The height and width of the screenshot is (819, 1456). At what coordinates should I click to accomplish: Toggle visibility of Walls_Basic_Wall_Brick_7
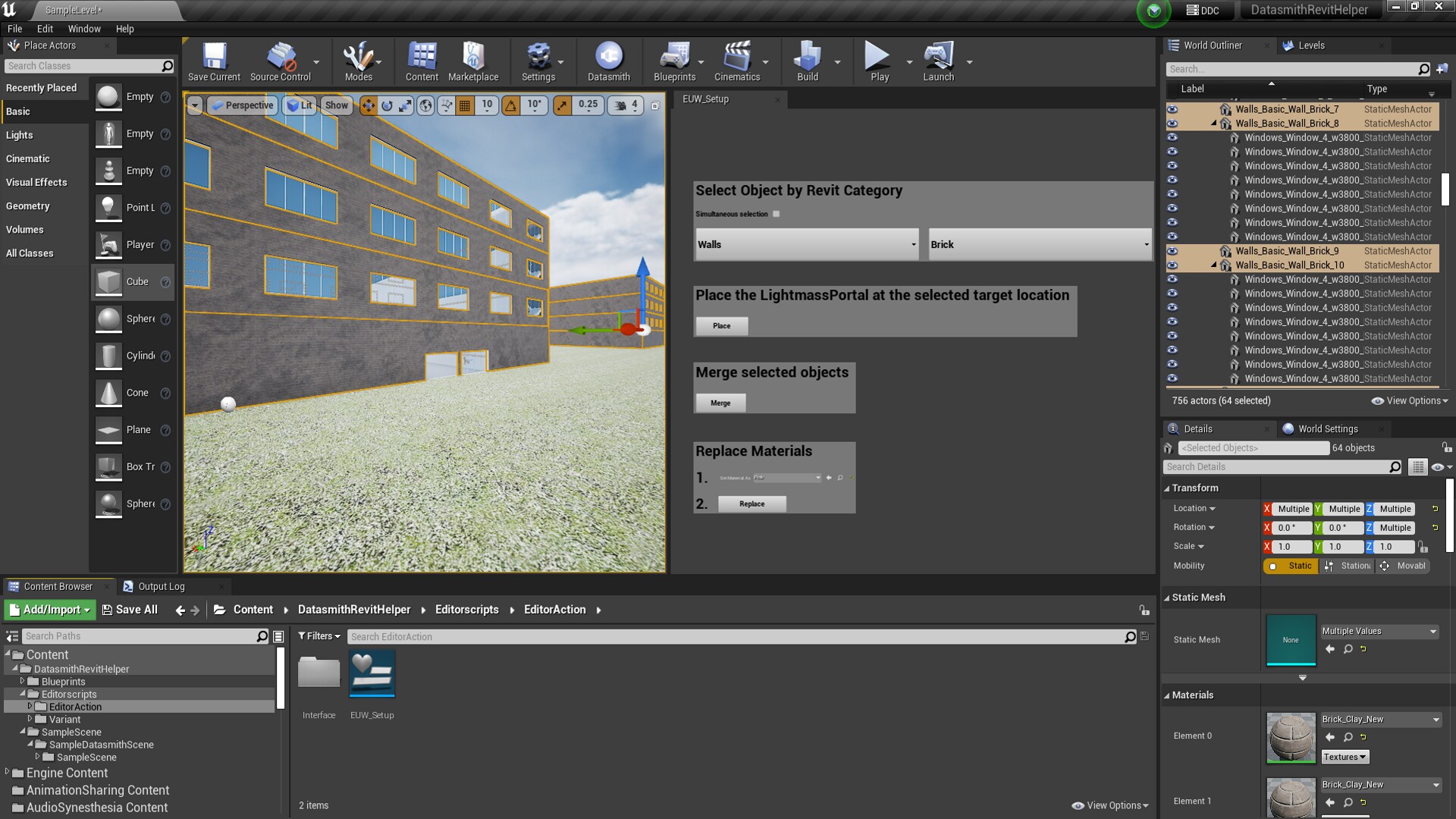(x=1172, y=108)
